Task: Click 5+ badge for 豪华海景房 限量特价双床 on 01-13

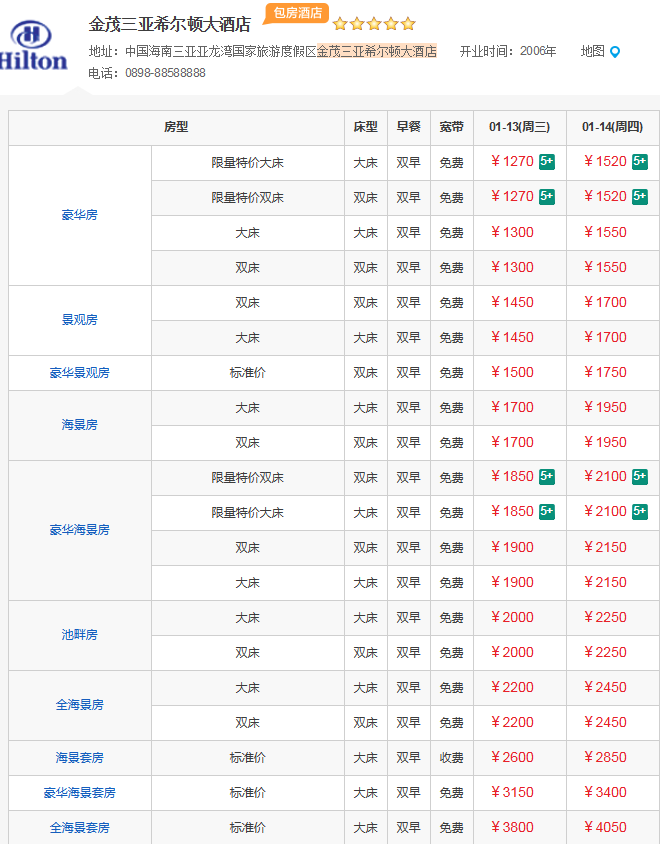Action: pos(547,477)
